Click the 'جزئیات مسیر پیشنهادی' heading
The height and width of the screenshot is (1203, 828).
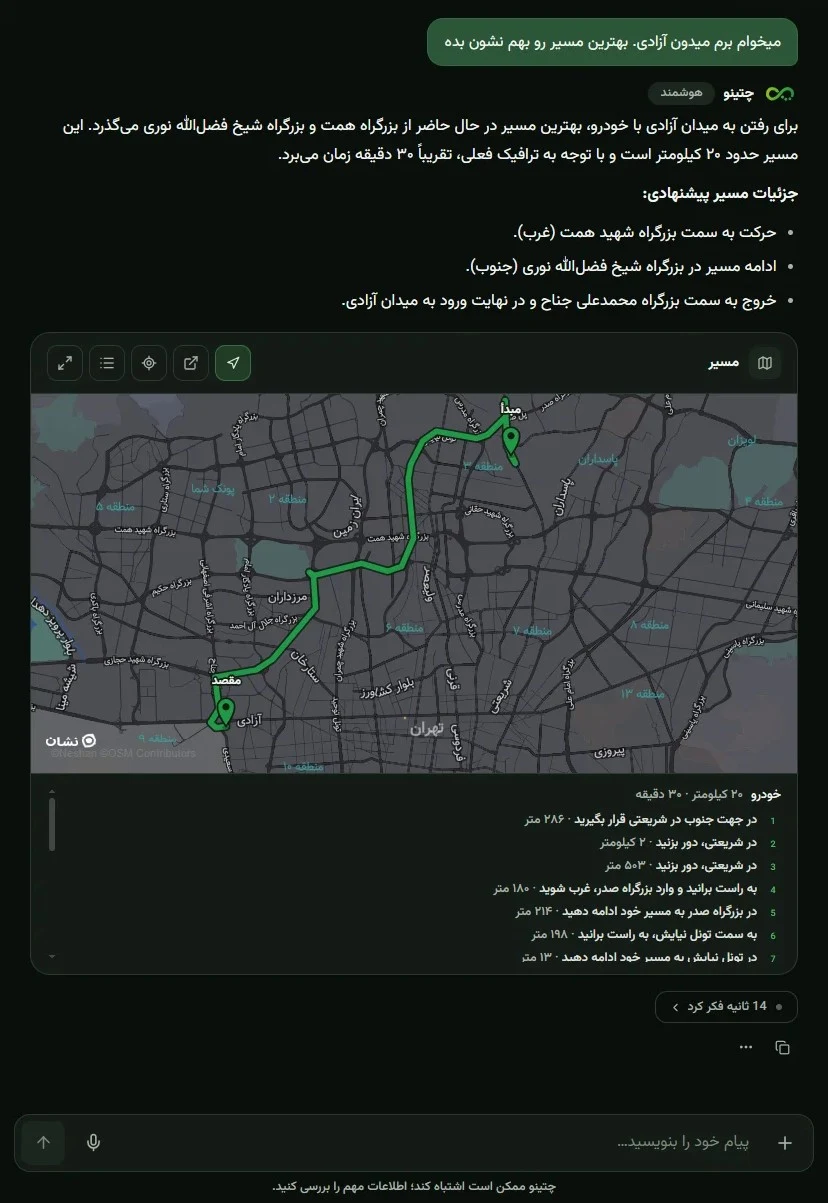tap(719, 193)
